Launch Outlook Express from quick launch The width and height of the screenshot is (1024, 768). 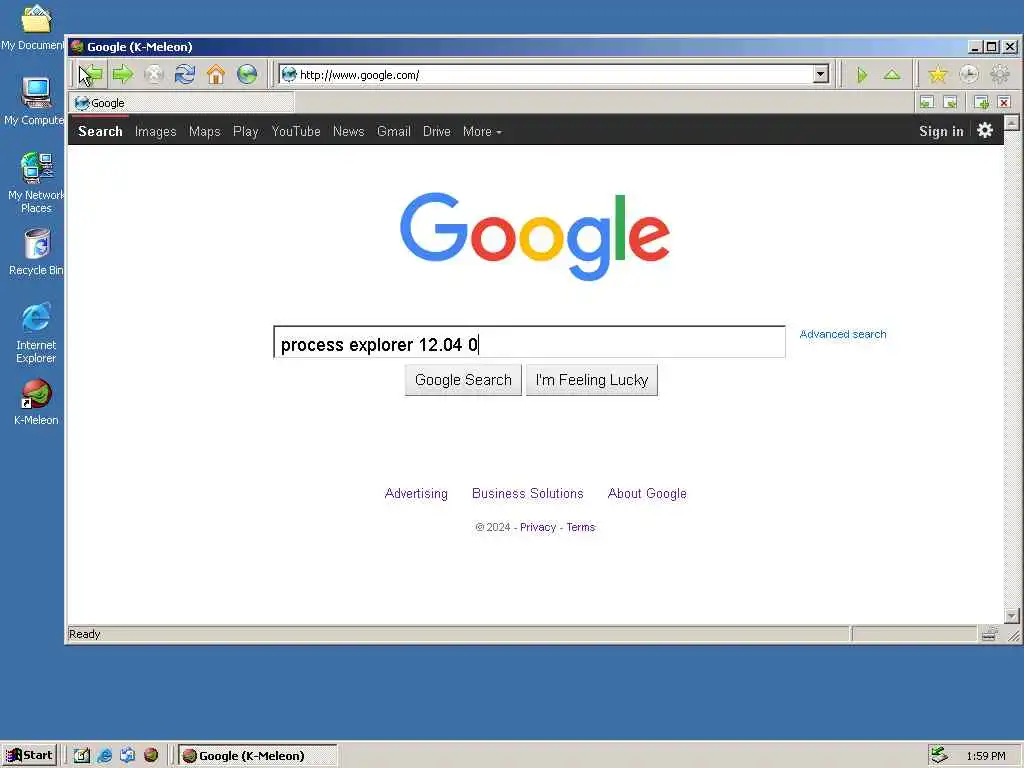point(127,756)
